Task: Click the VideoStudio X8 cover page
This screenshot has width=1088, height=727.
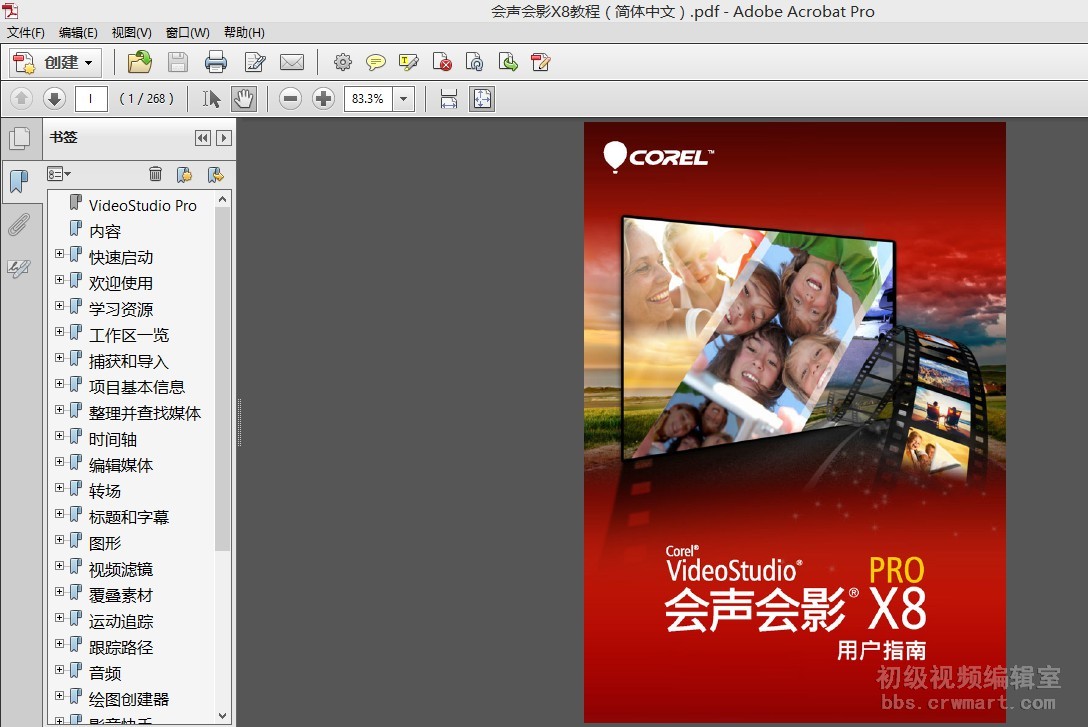Action: [794, 422]
